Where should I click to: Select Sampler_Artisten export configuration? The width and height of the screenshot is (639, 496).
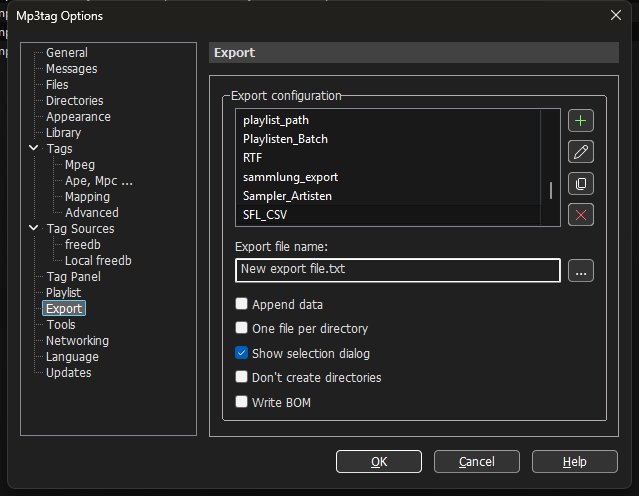(388, 196)
